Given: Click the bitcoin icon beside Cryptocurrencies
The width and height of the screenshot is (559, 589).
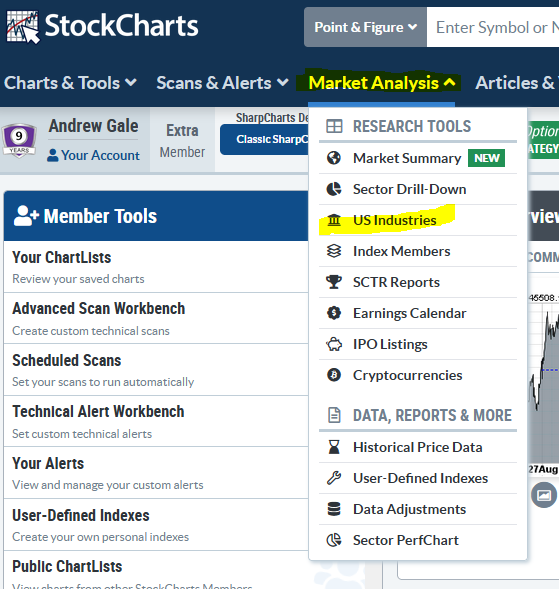Looking at the screenshot, I should click(334, 375).
